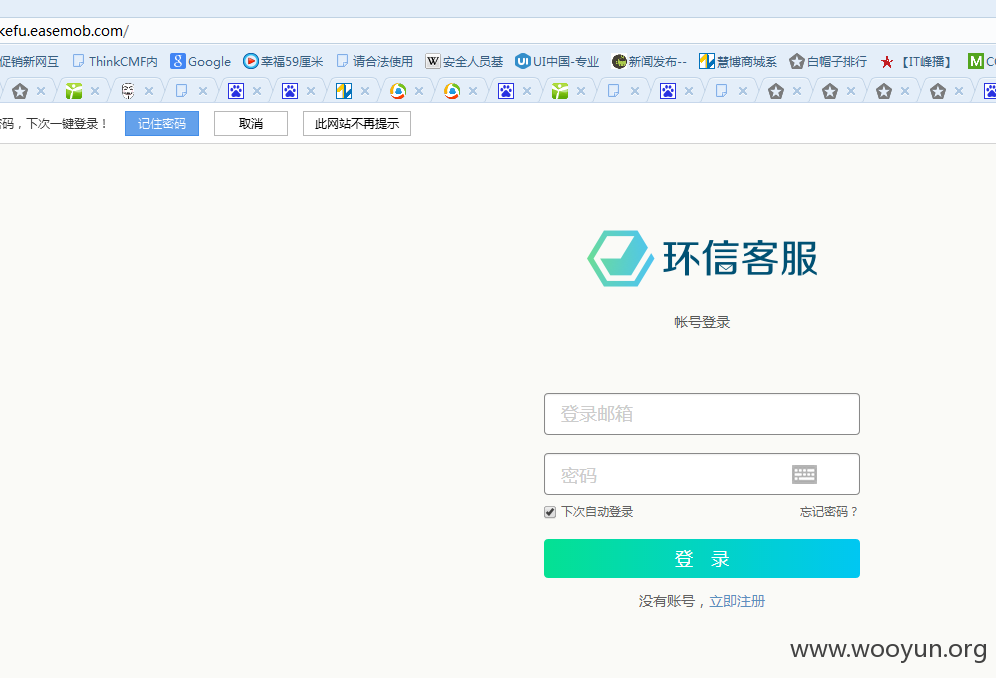Open the 安全人员基 Wikipedia bookmark
The width and height of the screenshot is (996, 678).
(464, 62)
